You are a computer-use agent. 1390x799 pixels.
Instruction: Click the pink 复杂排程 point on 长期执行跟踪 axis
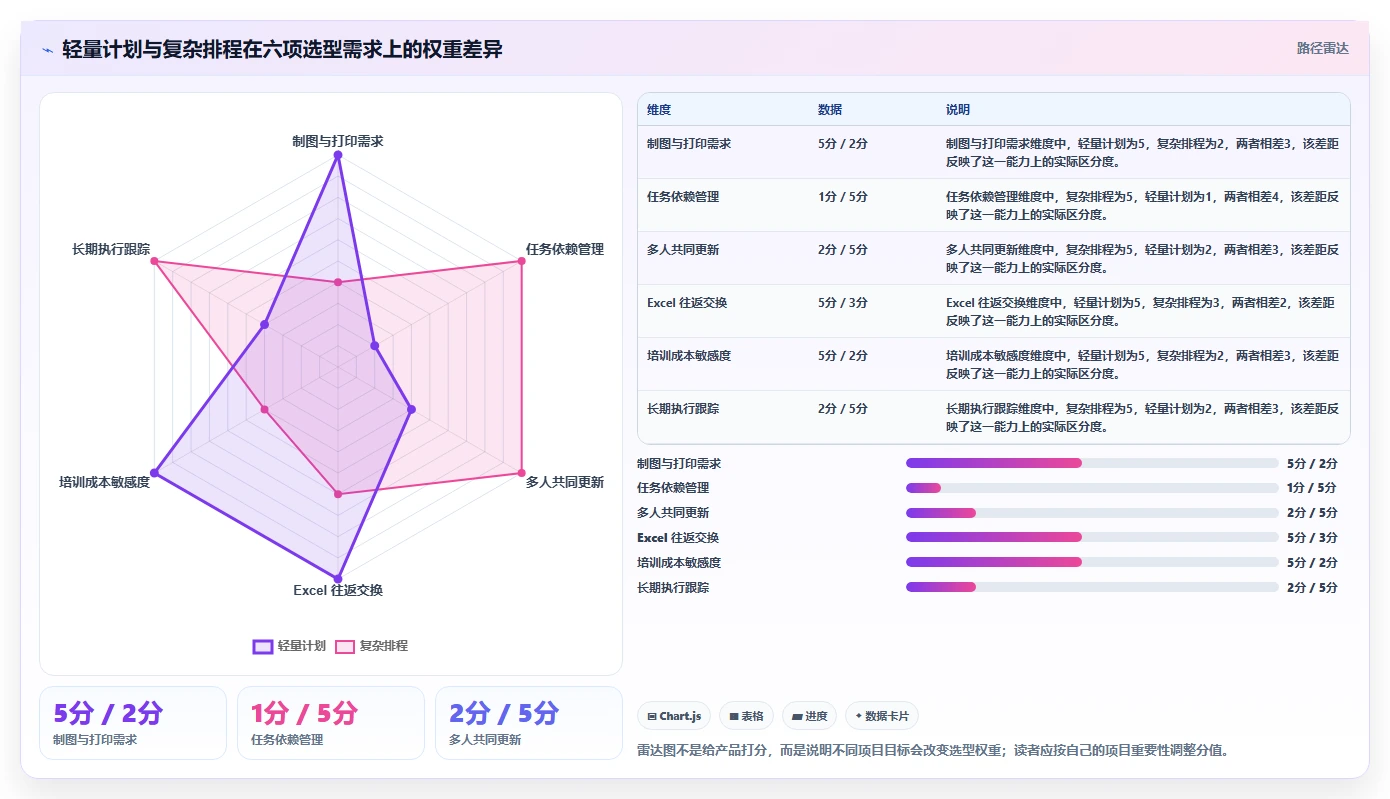[154, 261]
